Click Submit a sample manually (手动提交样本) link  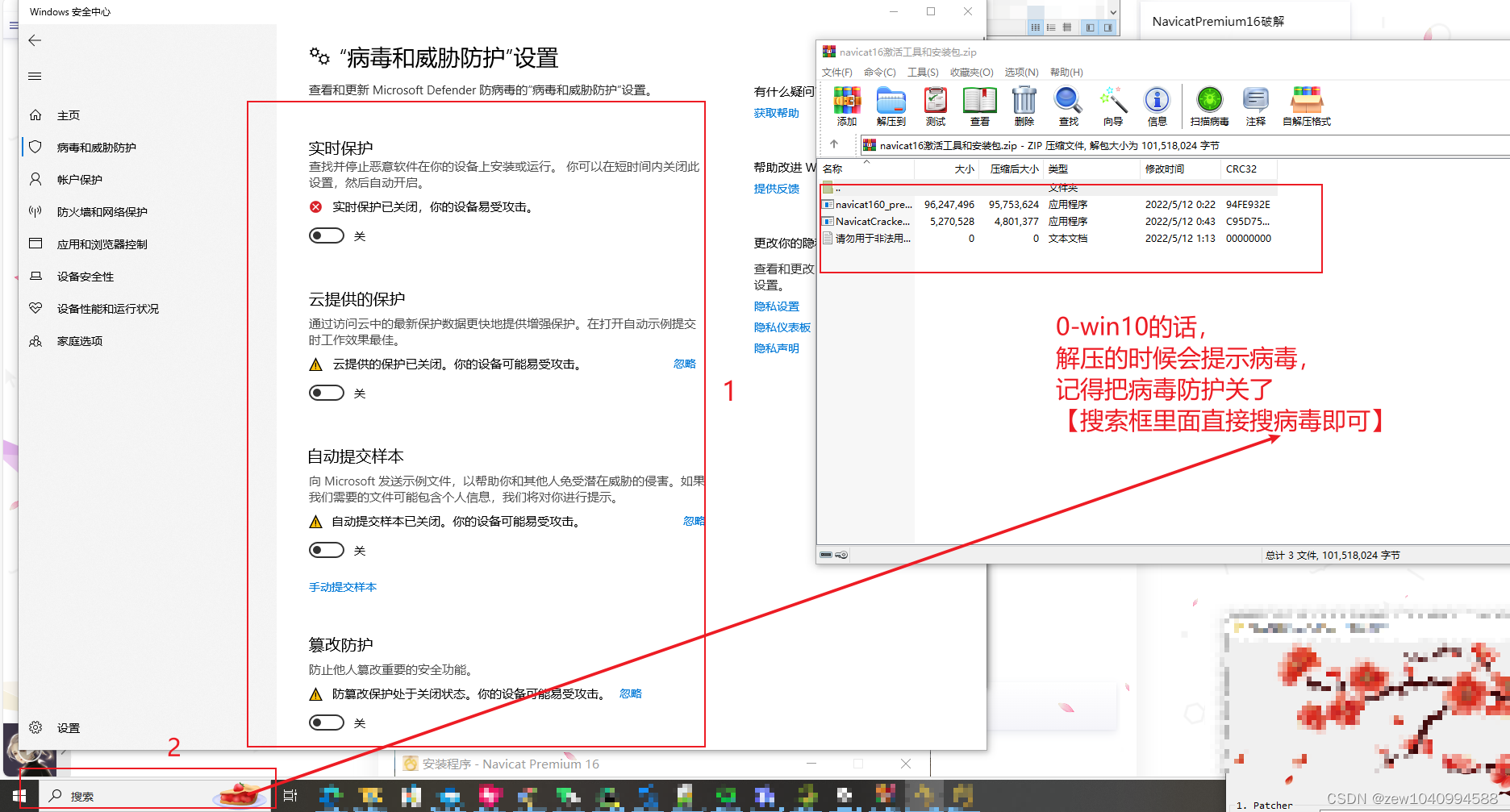[x=343, y=587]
